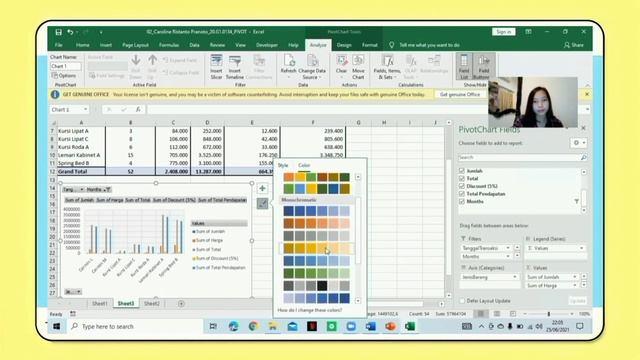Screen dimensions: 640x360
Task: Click the search magnifier in field pane
Action: click(x=583, y=157)
